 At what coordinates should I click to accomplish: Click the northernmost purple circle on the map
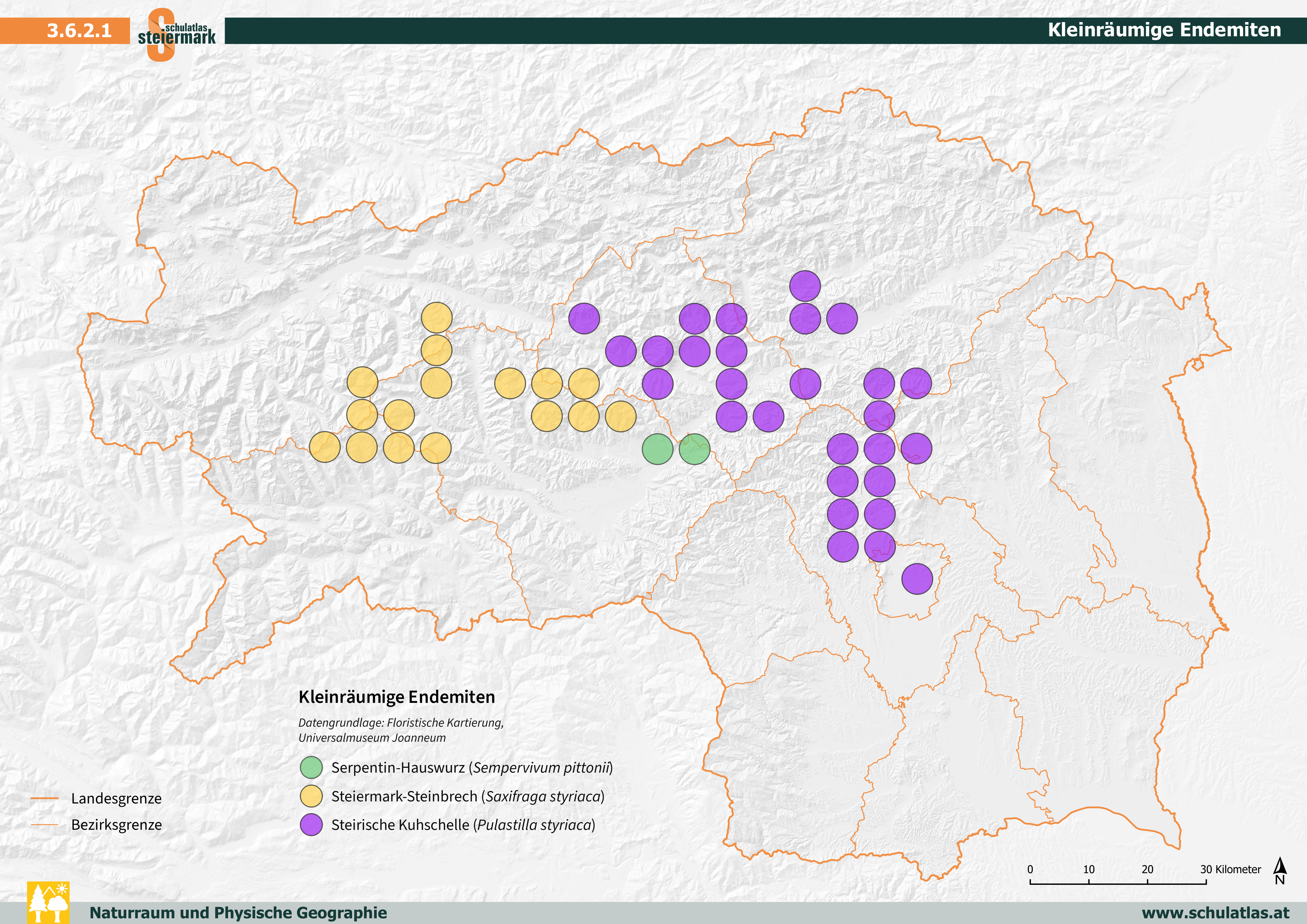pos(805,286)
